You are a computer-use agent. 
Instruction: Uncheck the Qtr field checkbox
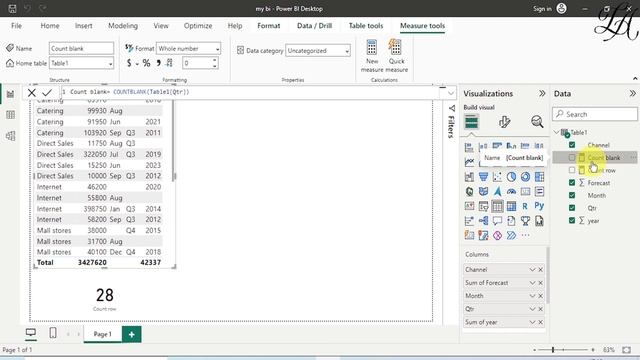572,208
